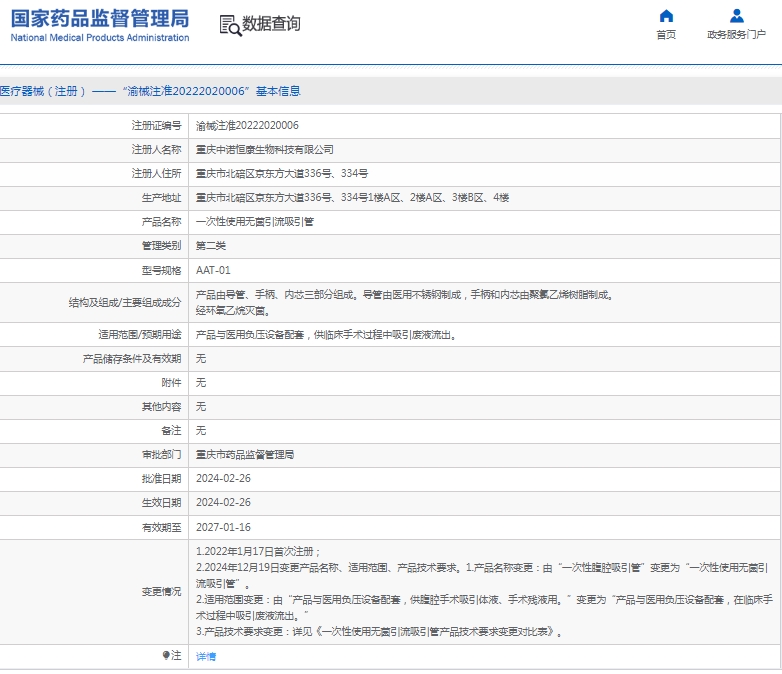Image resolution: width=782 pixels, height=674 pixels.
Task: Select product name 一次性使用无菌引流吸引管
Action: tap(255, 222)
